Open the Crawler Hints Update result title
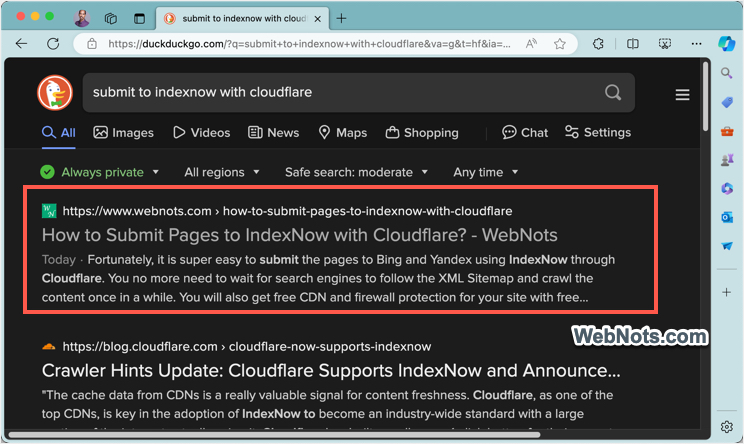744x444 pixels. (x=331, y=370)
